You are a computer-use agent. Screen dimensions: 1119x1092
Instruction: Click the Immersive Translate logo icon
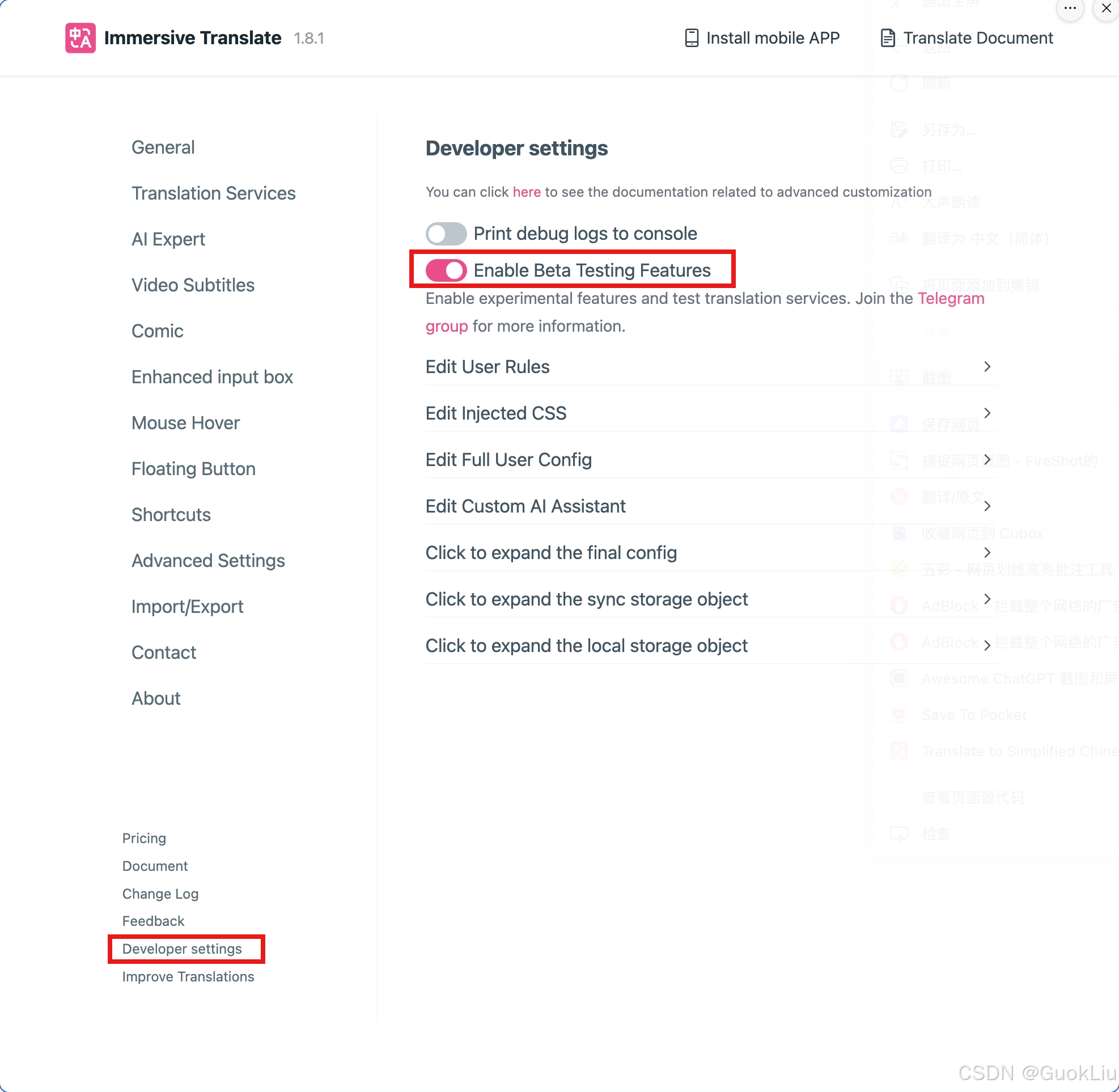[80, 38]
